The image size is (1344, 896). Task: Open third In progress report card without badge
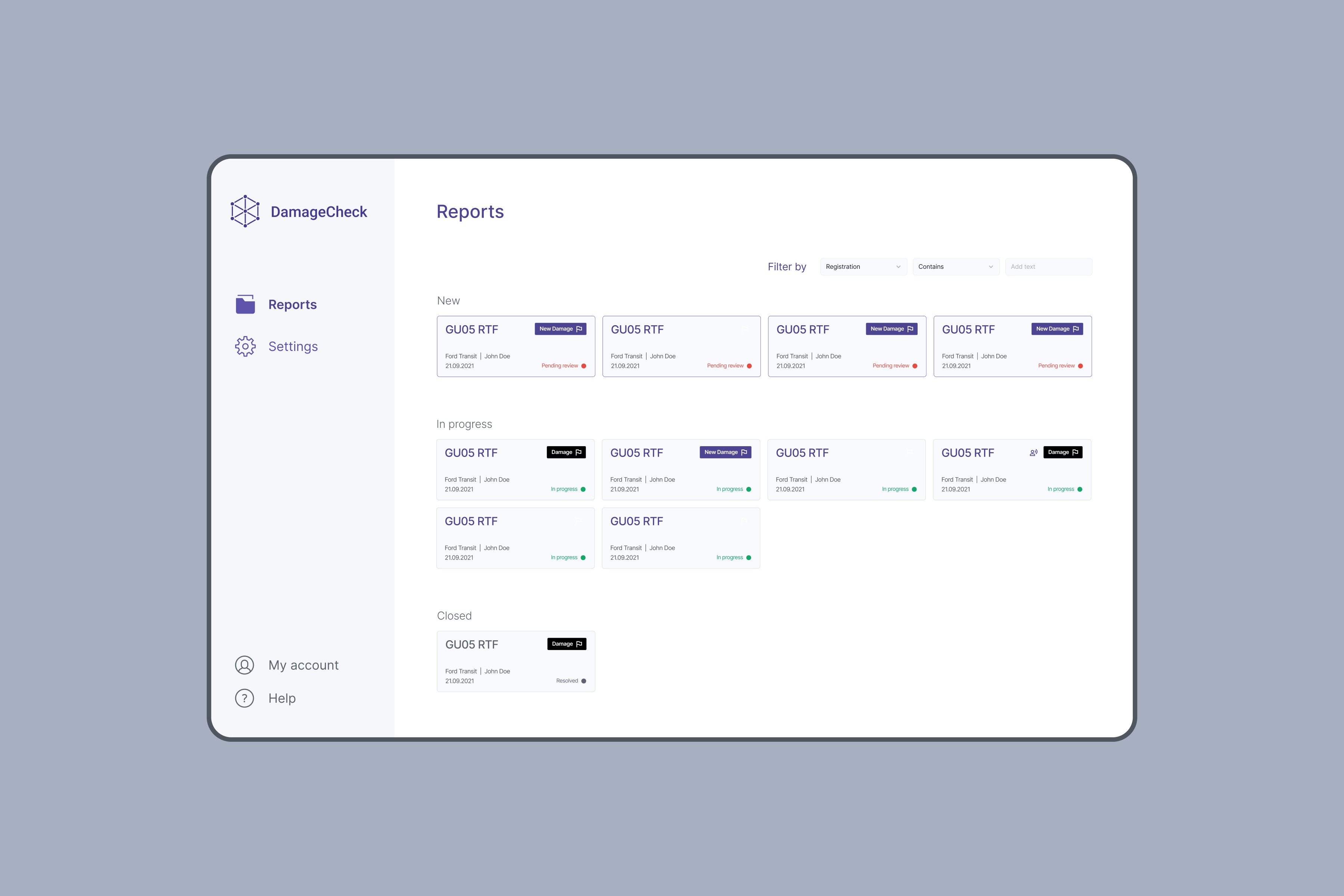pos(846,469)
